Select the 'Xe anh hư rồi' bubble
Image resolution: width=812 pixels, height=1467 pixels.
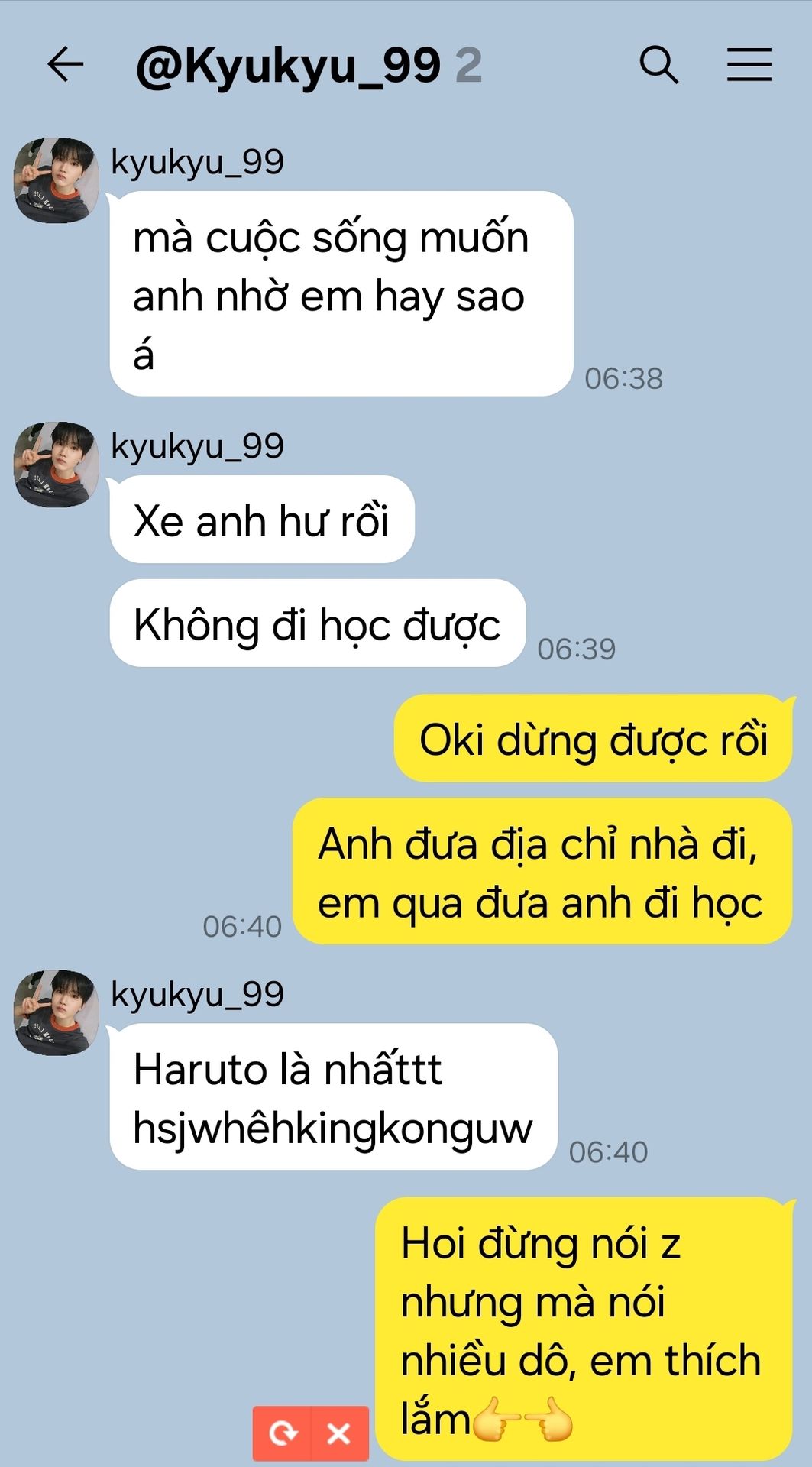[262, 520]
